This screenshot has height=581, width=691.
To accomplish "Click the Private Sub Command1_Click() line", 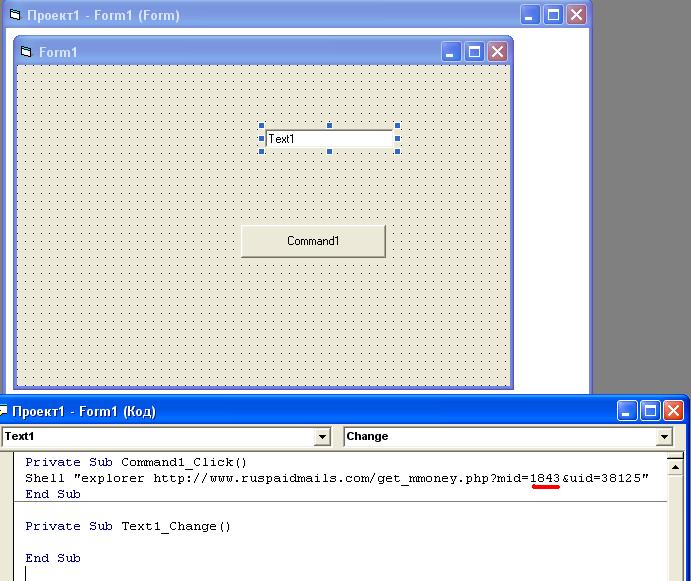I will point(136,462).
